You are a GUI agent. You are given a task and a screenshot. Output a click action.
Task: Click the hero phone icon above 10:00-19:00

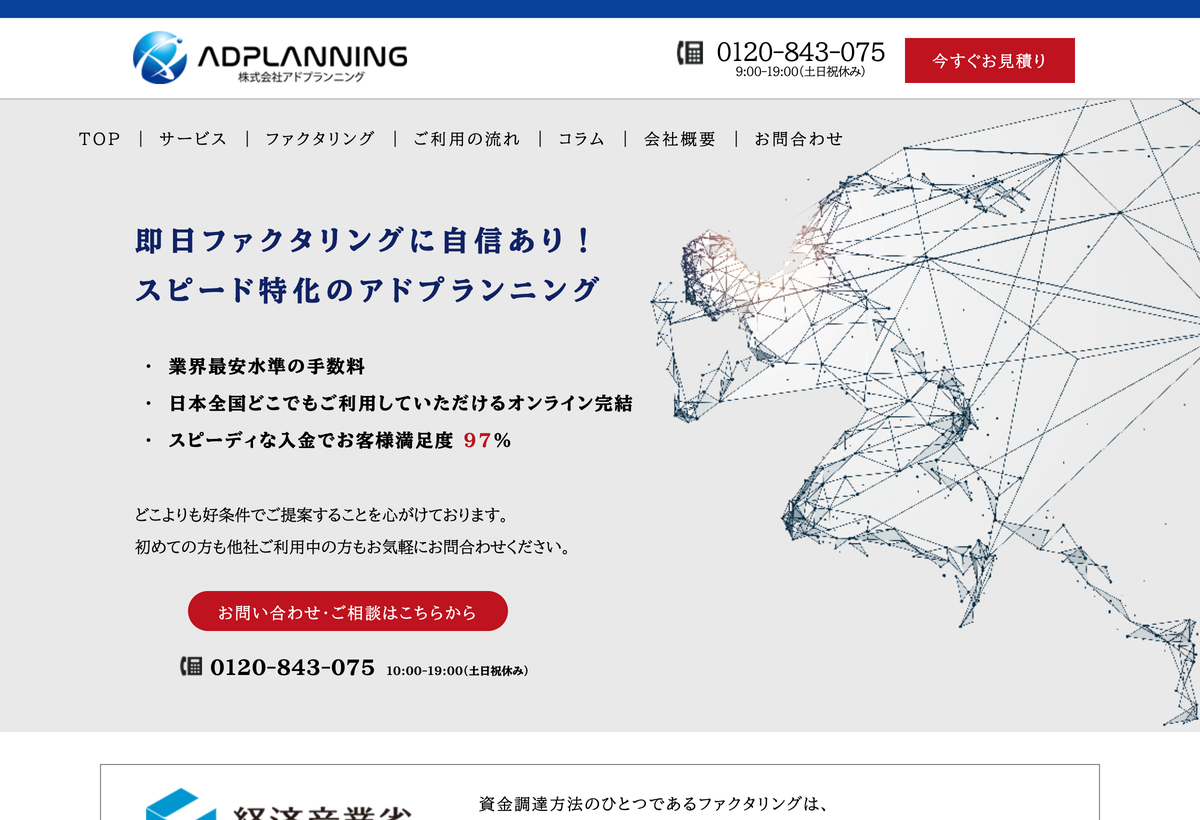pos(191,666)
